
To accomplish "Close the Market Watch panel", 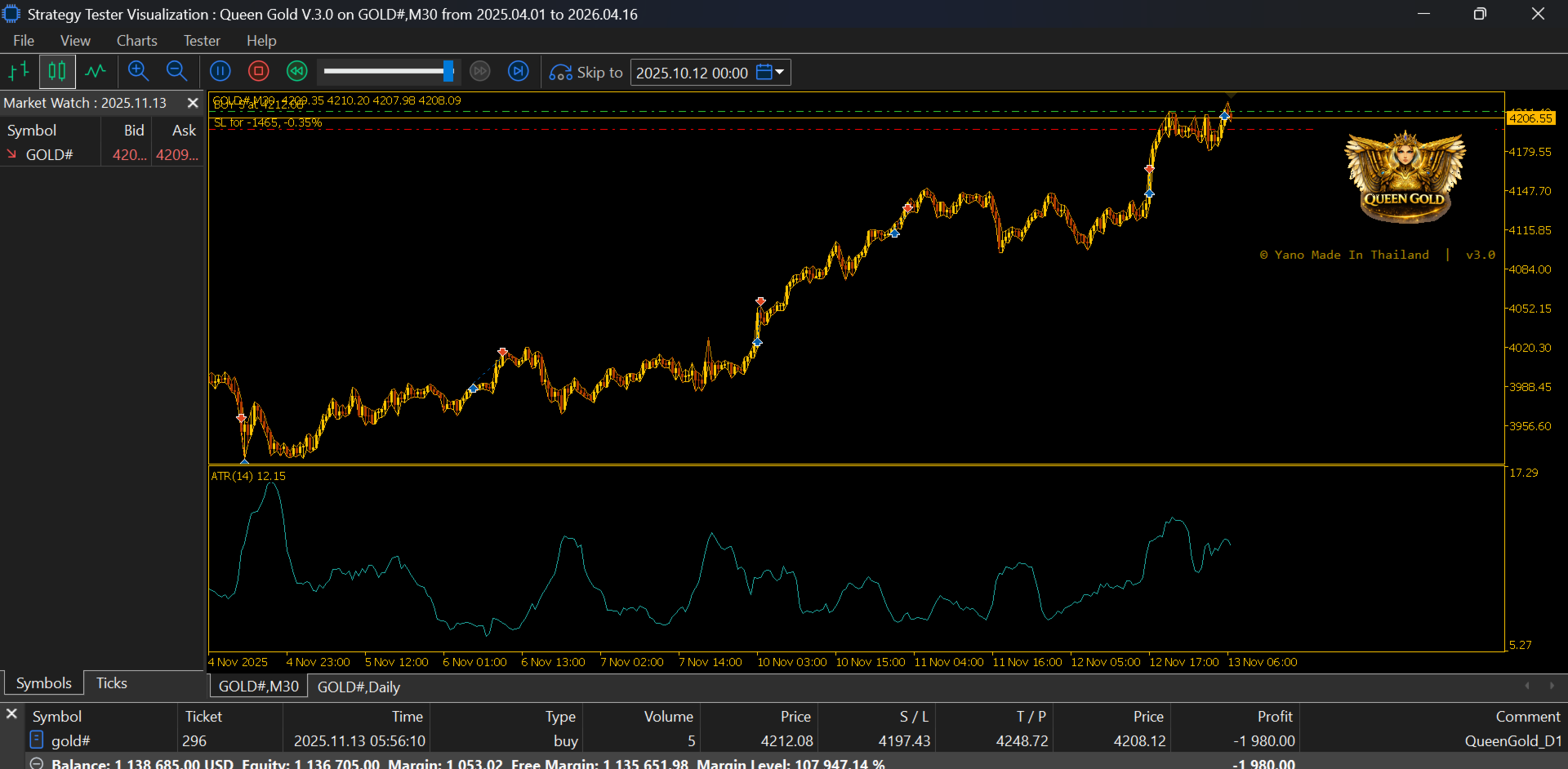I will point(193,103).
